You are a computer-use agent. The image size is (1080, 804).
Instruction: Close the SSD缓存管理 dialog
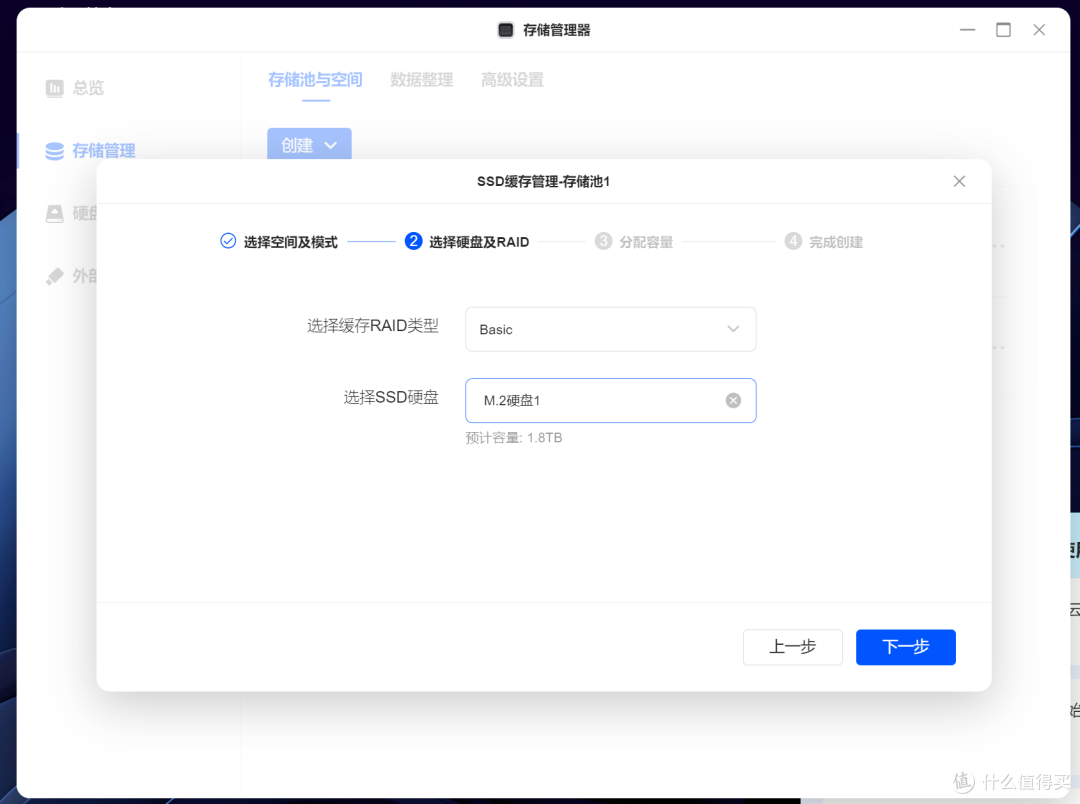click(959, 181)
